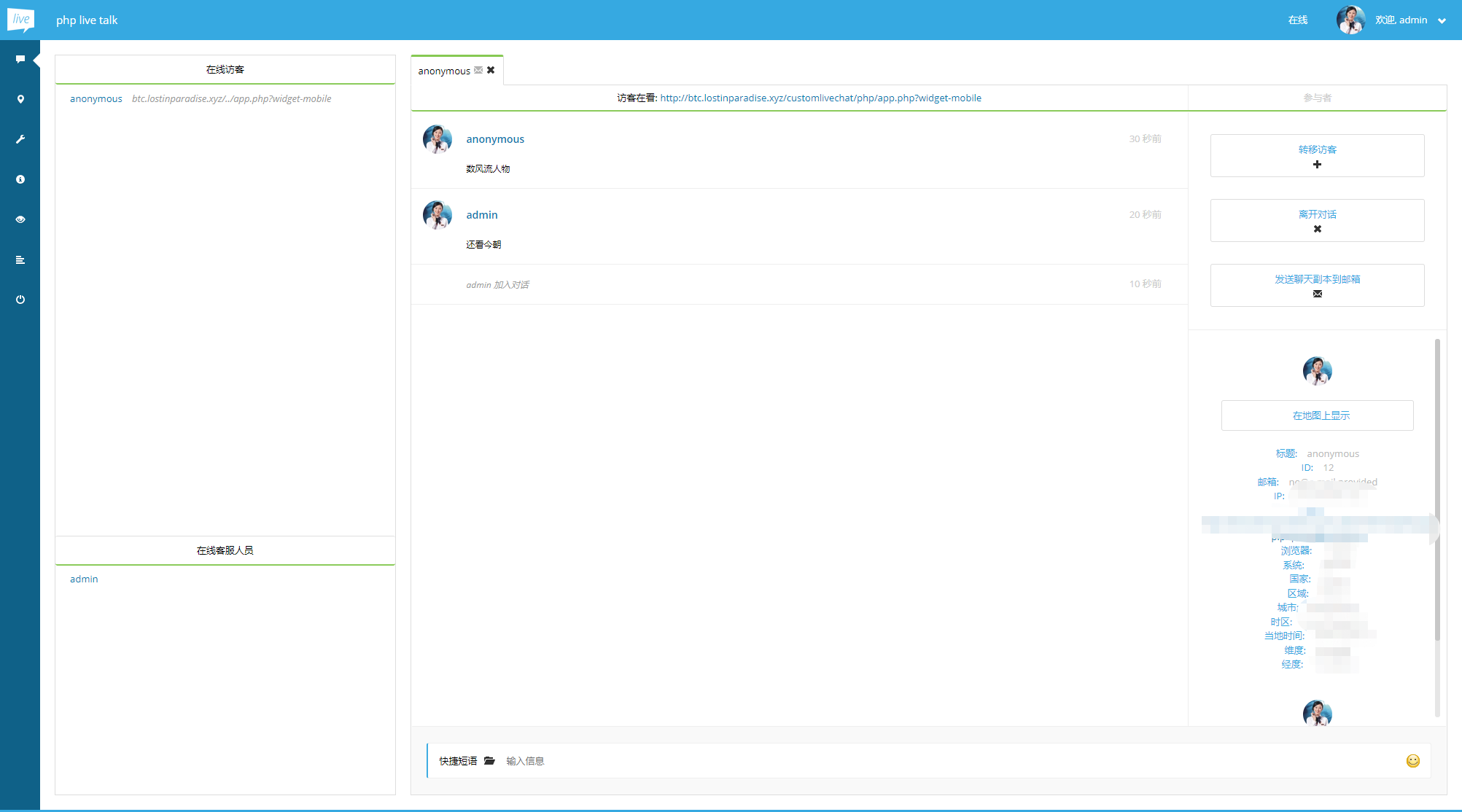Screen dimensions: 1462x812
Task: Click the 发送聊天副本到邮箱 email transcript button
Action: pyautogui.click(x=1317, y=285)
